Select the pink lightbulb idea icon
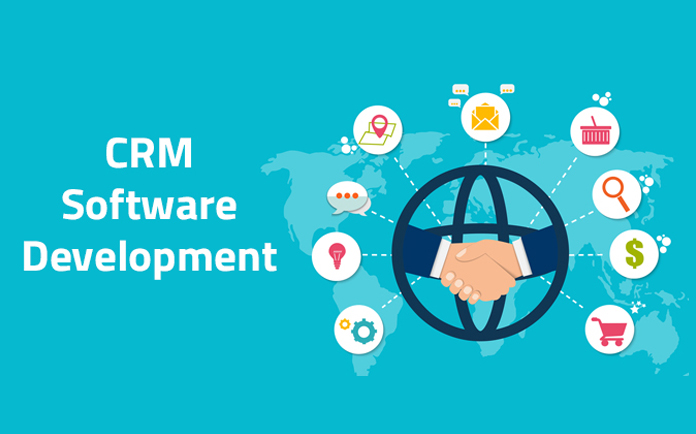Viewport: 696px width, 434px height. [x=336, y=255]
